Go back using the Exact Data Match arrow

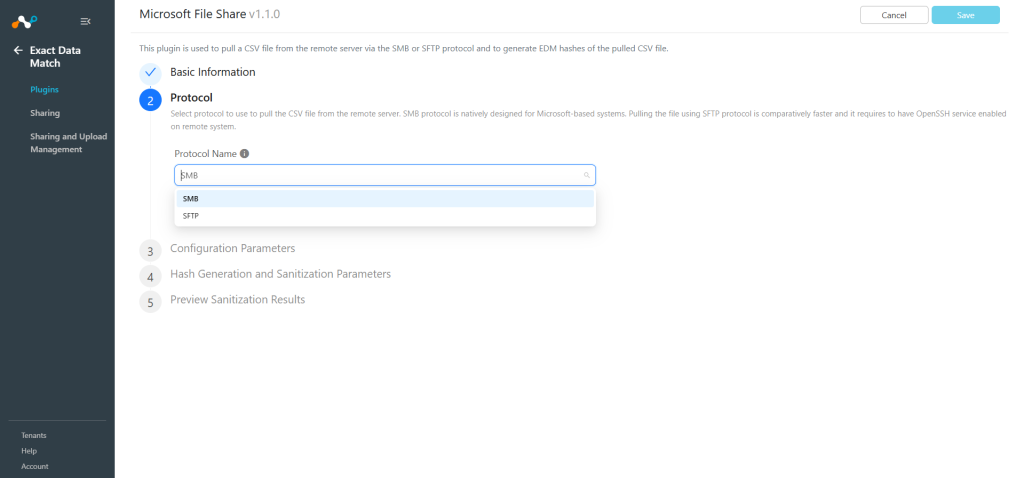18,50
